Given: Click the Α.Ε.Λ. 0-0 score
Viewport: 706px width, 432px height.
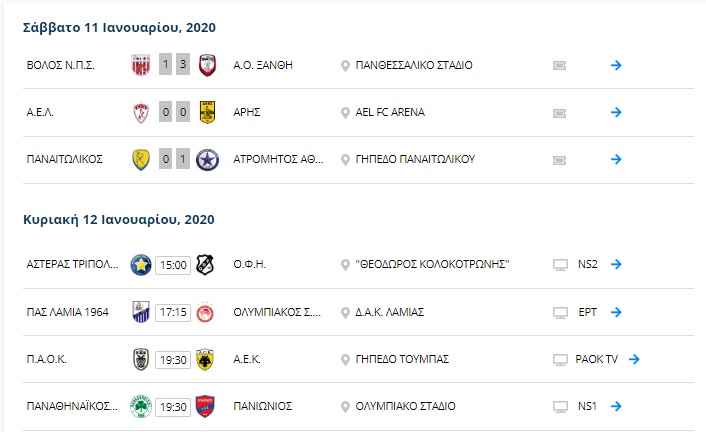Looking at the screenshot, I should [174, 112].
